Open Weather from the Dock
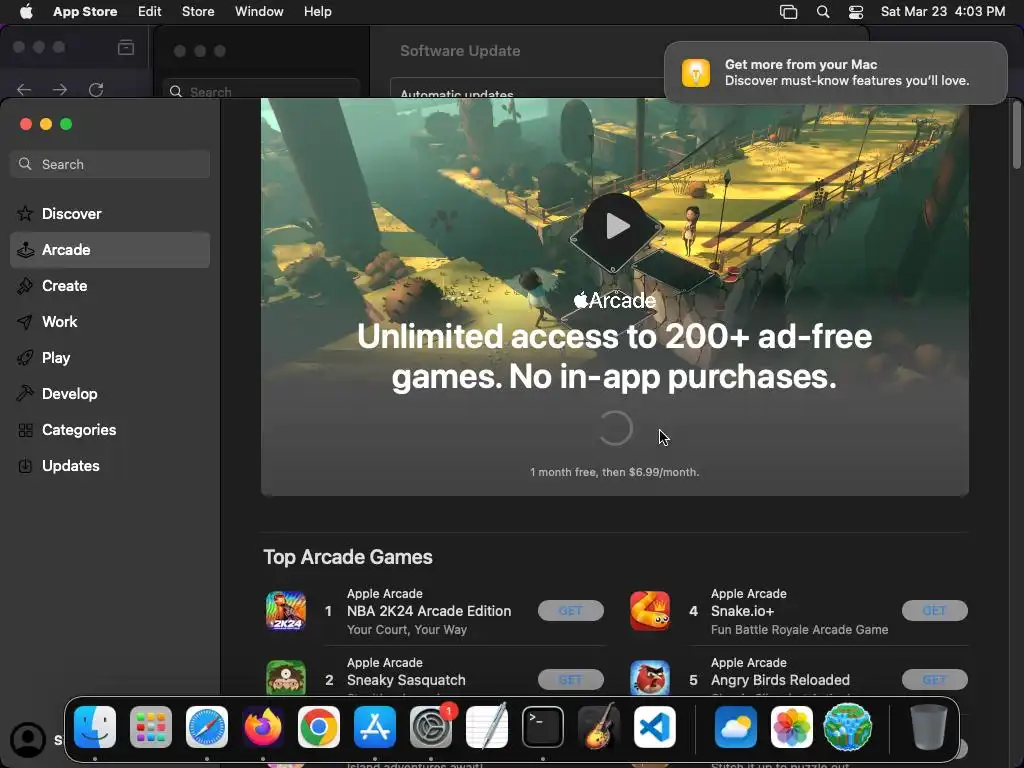 point(736,727)
